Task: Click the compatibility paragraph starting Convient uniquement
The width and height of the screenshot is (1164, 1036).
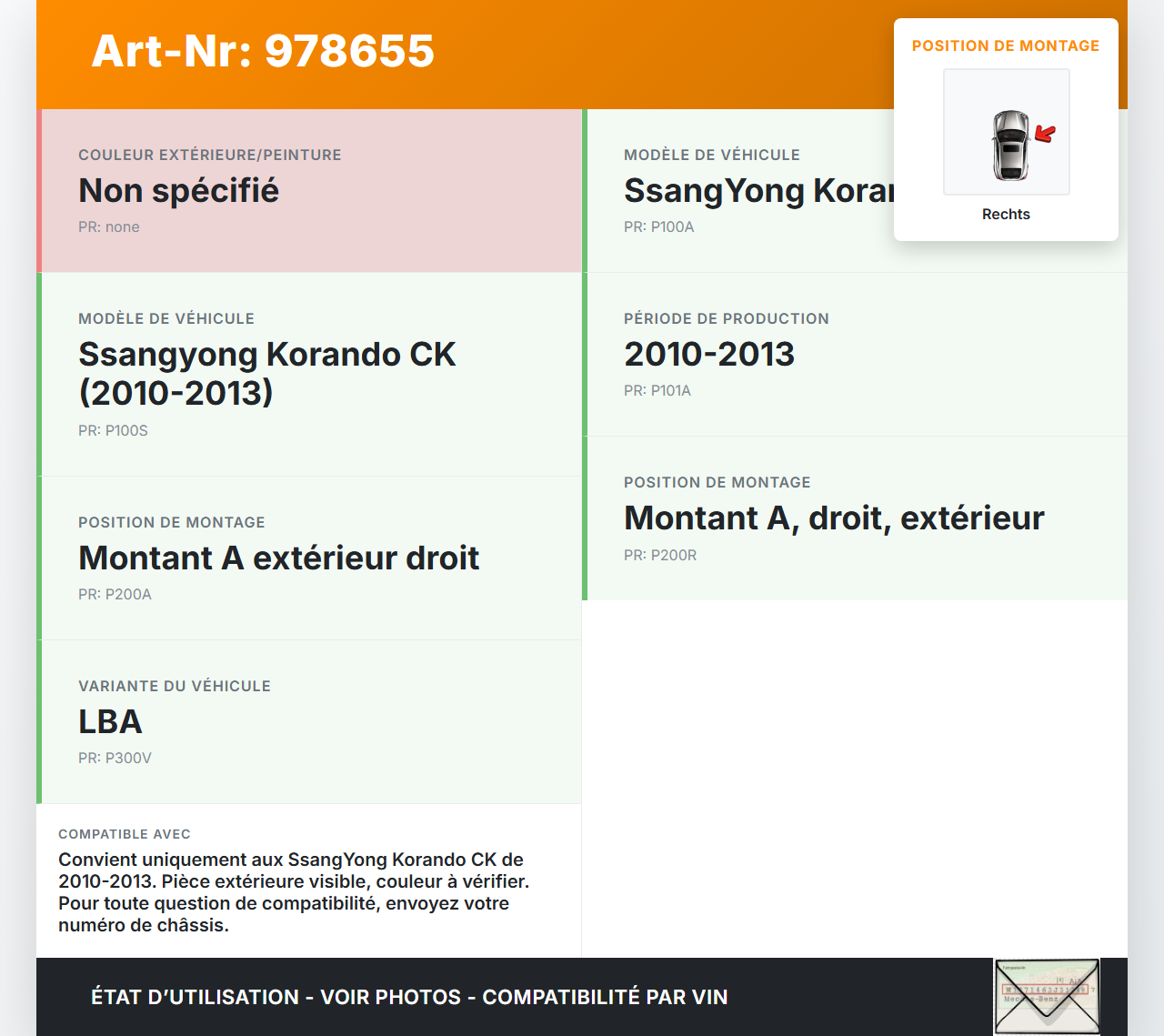Action: 294,892
